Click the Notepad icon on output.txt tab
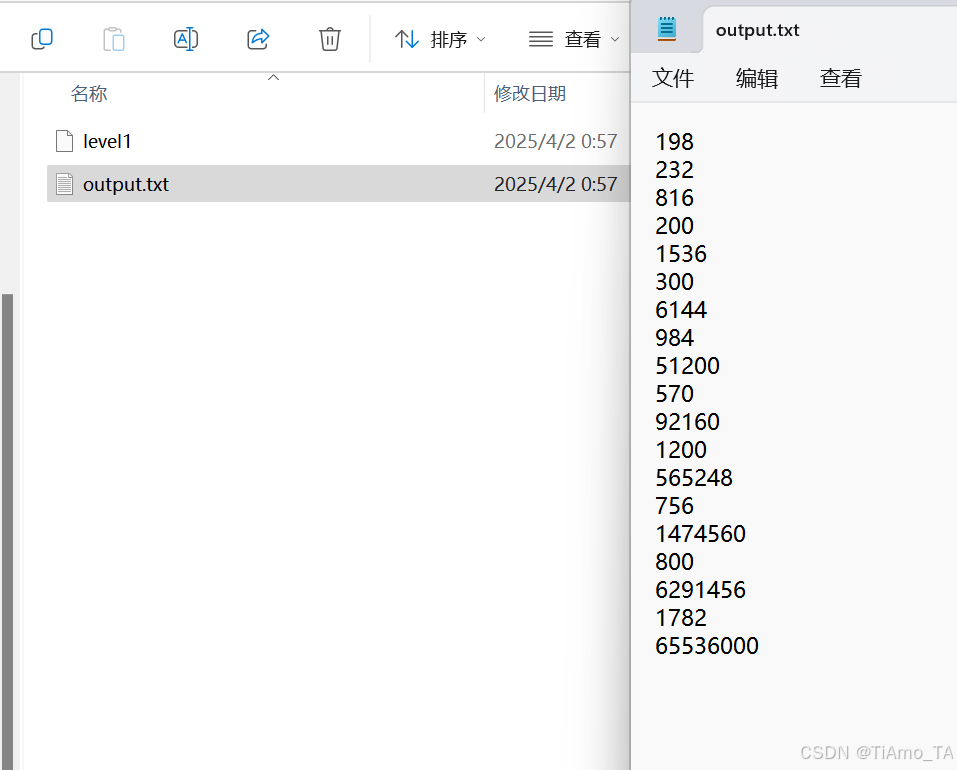 point(668,29)
